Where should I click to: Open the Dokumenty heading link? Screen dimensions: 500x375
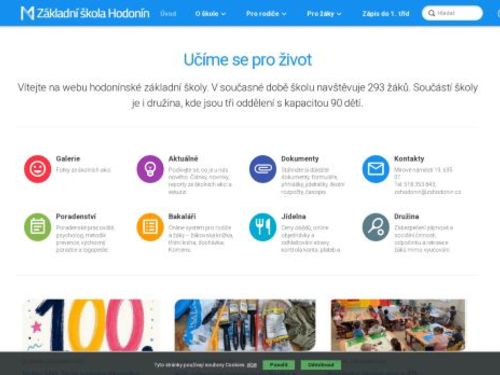click(300, 159)
